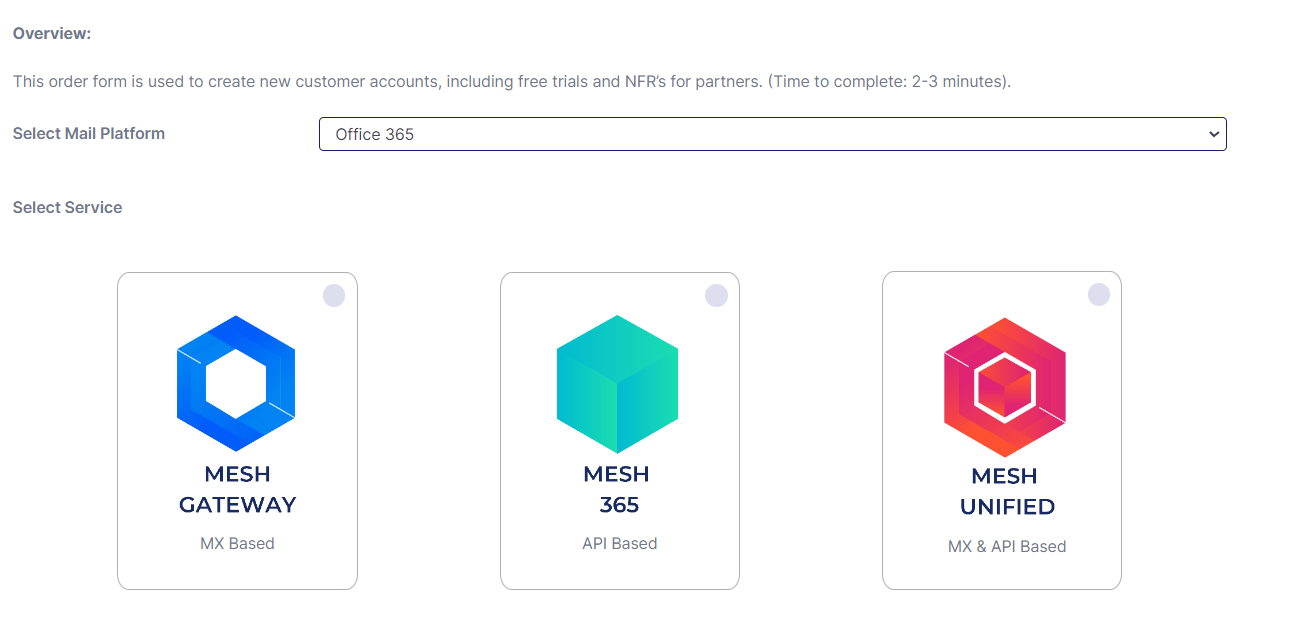Click the MESH GATEWAY card title
1294x635 pixels.
point(237,489)
